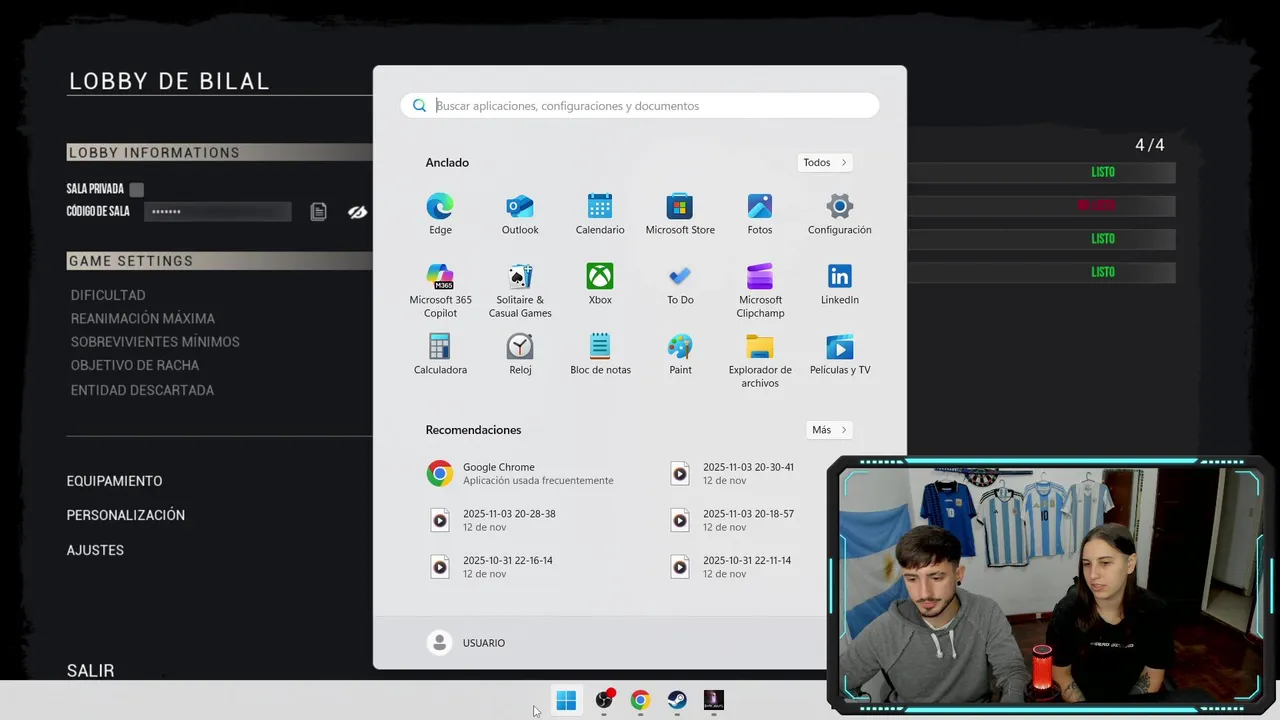Expand more recommendations with Más

[829, 430]
